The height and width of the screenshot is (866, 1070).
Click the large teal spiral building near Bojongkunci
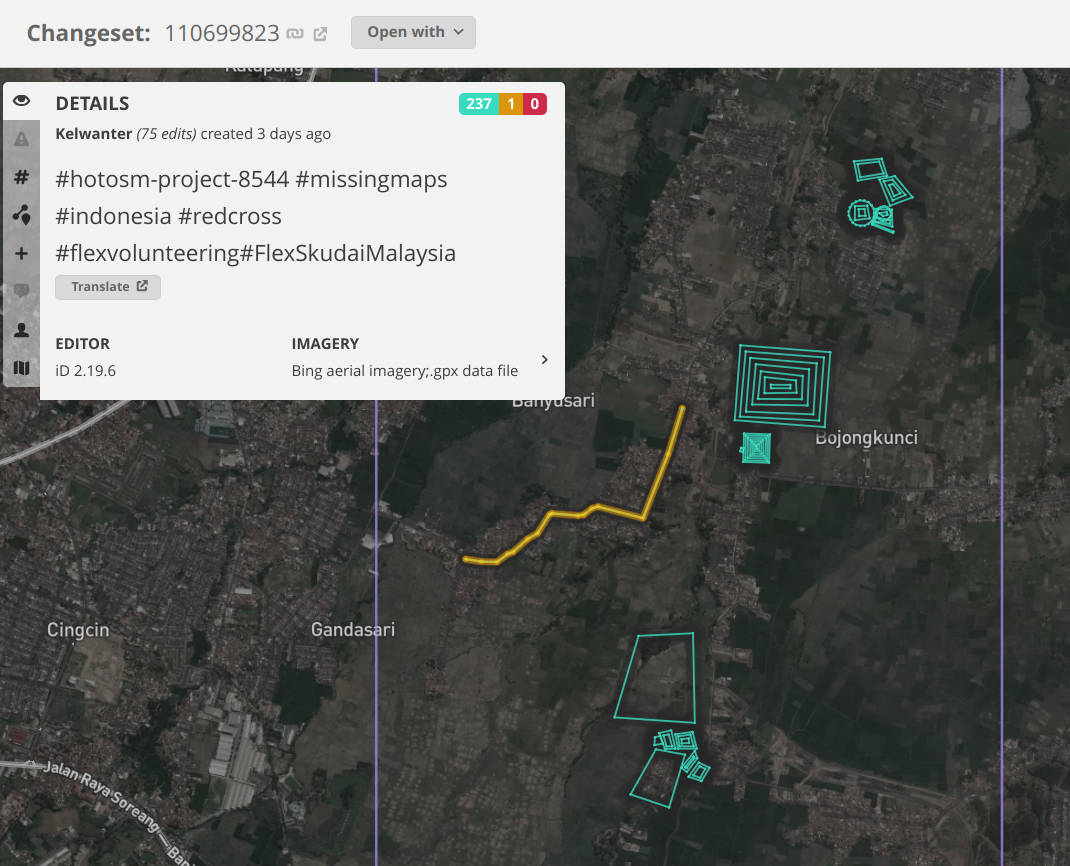(x=781, y=387)
